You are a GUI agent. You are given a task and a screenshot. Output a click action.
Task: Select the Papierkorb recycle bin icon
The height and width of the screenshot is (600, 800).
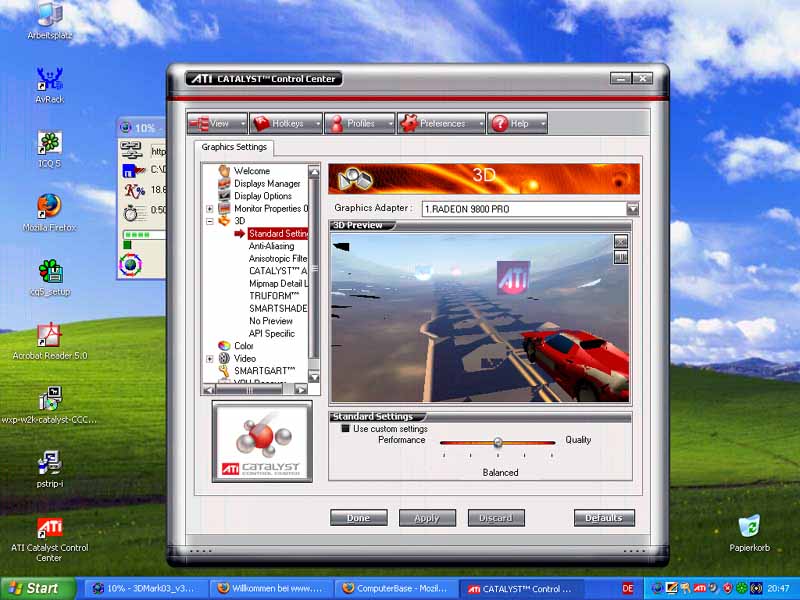(749, 533)
